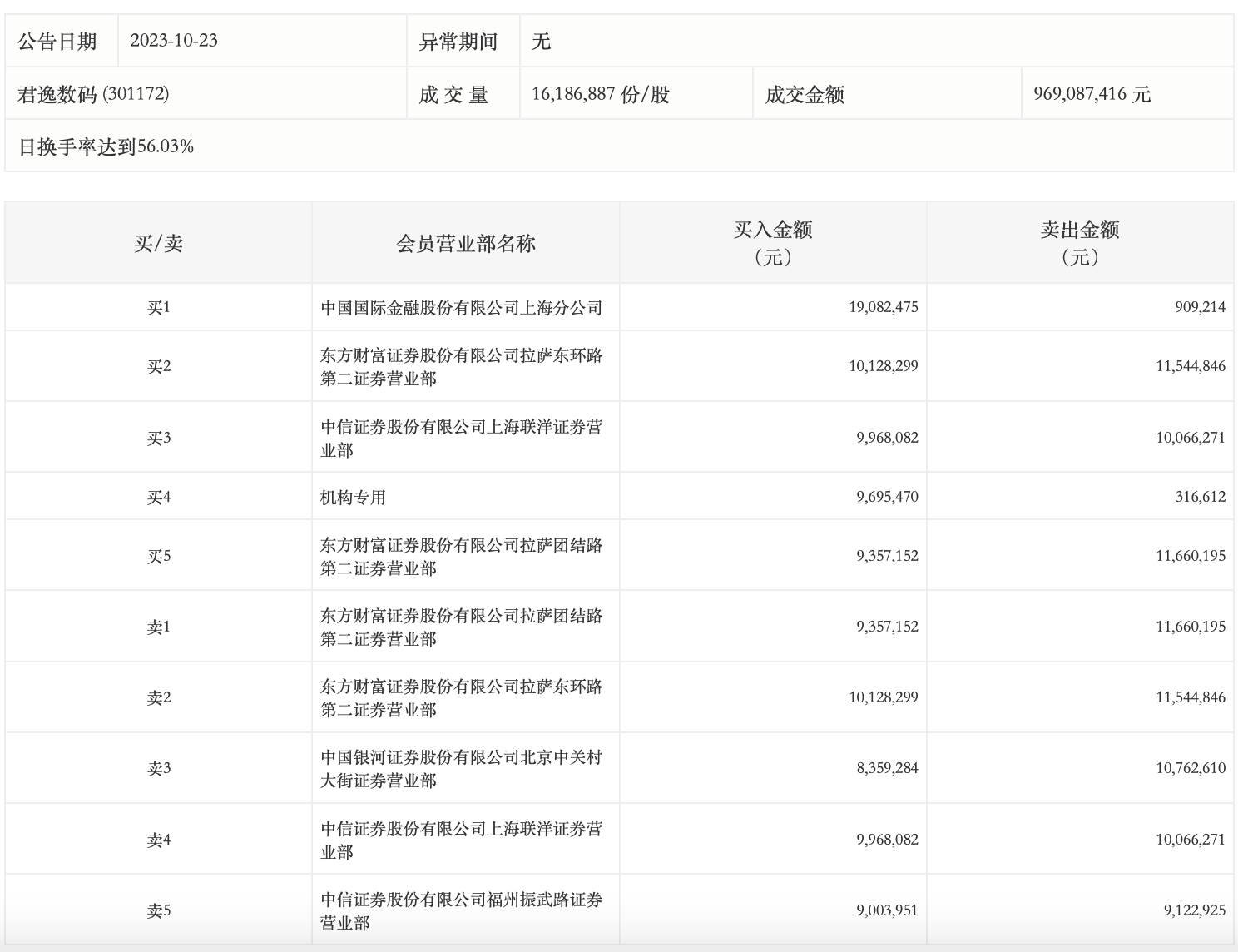The image size is (1238, 952).
Task: Click the 买5 row label
Action: pos(158,556)
